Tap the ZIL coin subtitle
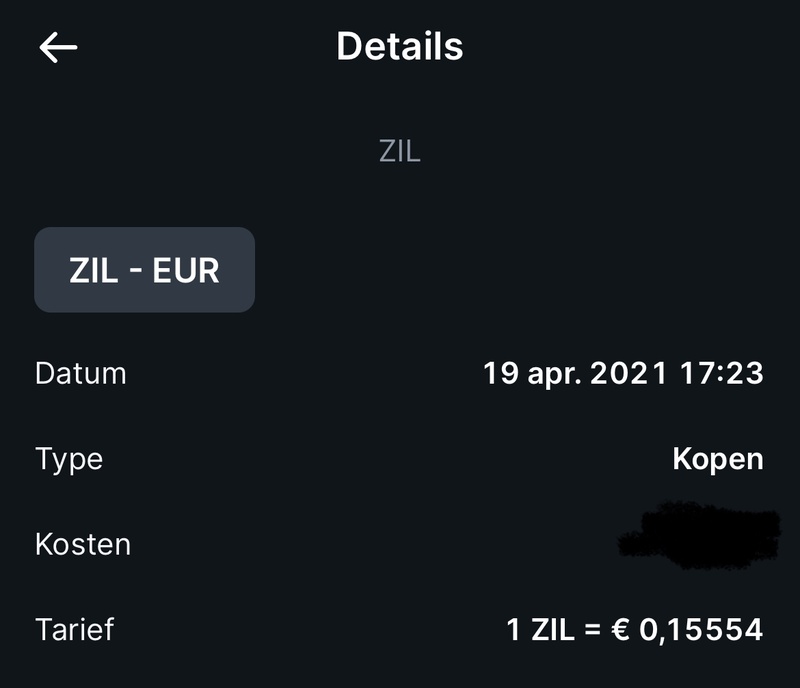This screenshot has height=688, width=800. [400, 152]
